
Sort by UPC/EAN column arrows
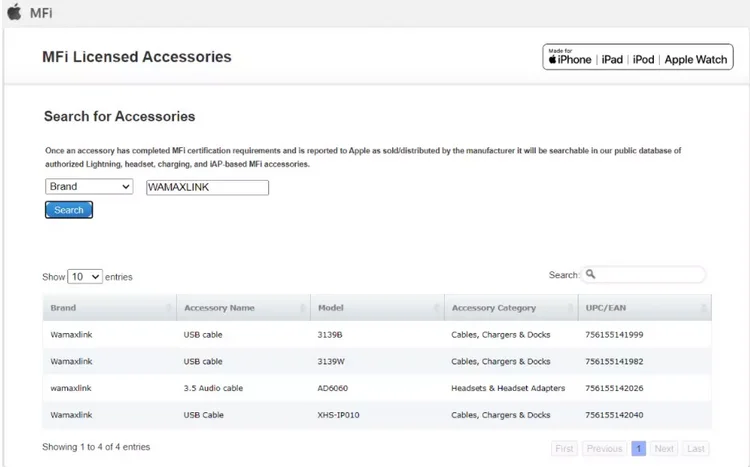(704, 308)
